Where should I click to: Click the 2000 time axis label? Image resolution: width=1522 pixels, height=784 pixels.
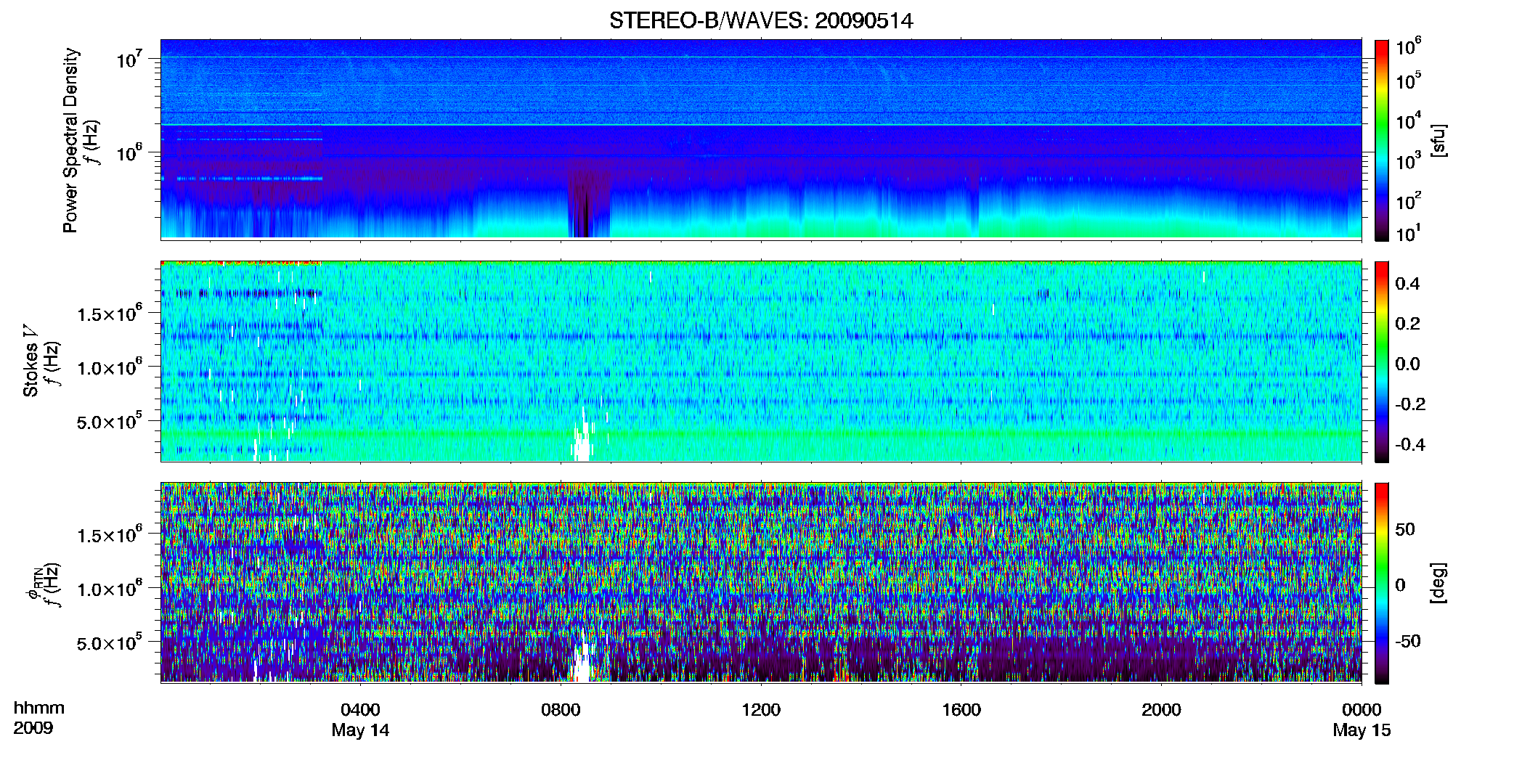[x=1161, y=710]
